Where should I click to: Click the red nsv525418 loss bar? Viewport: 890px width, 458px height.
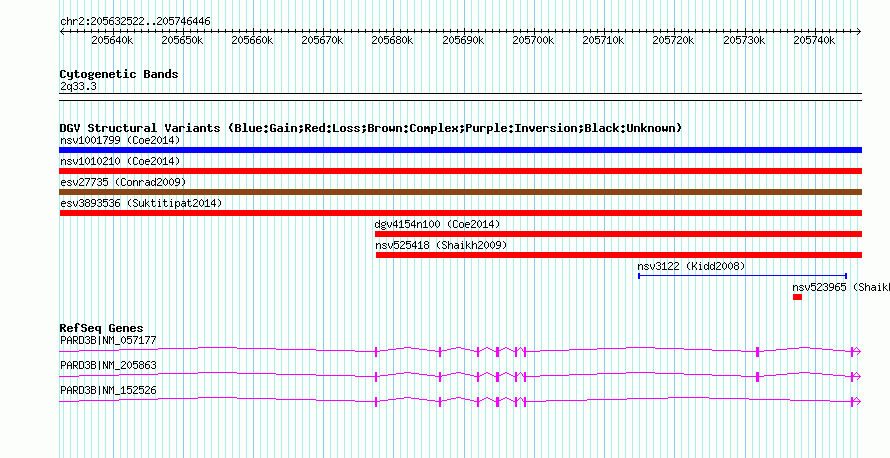619,255
